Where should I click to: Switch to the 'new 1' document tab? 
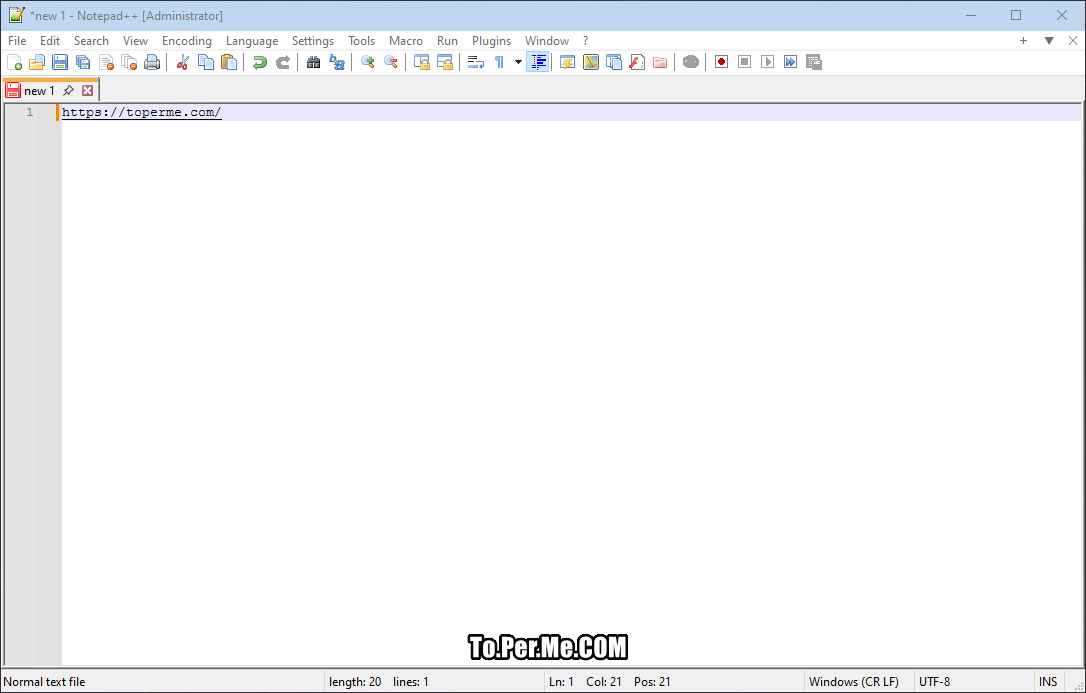click(x=40, y=91)
